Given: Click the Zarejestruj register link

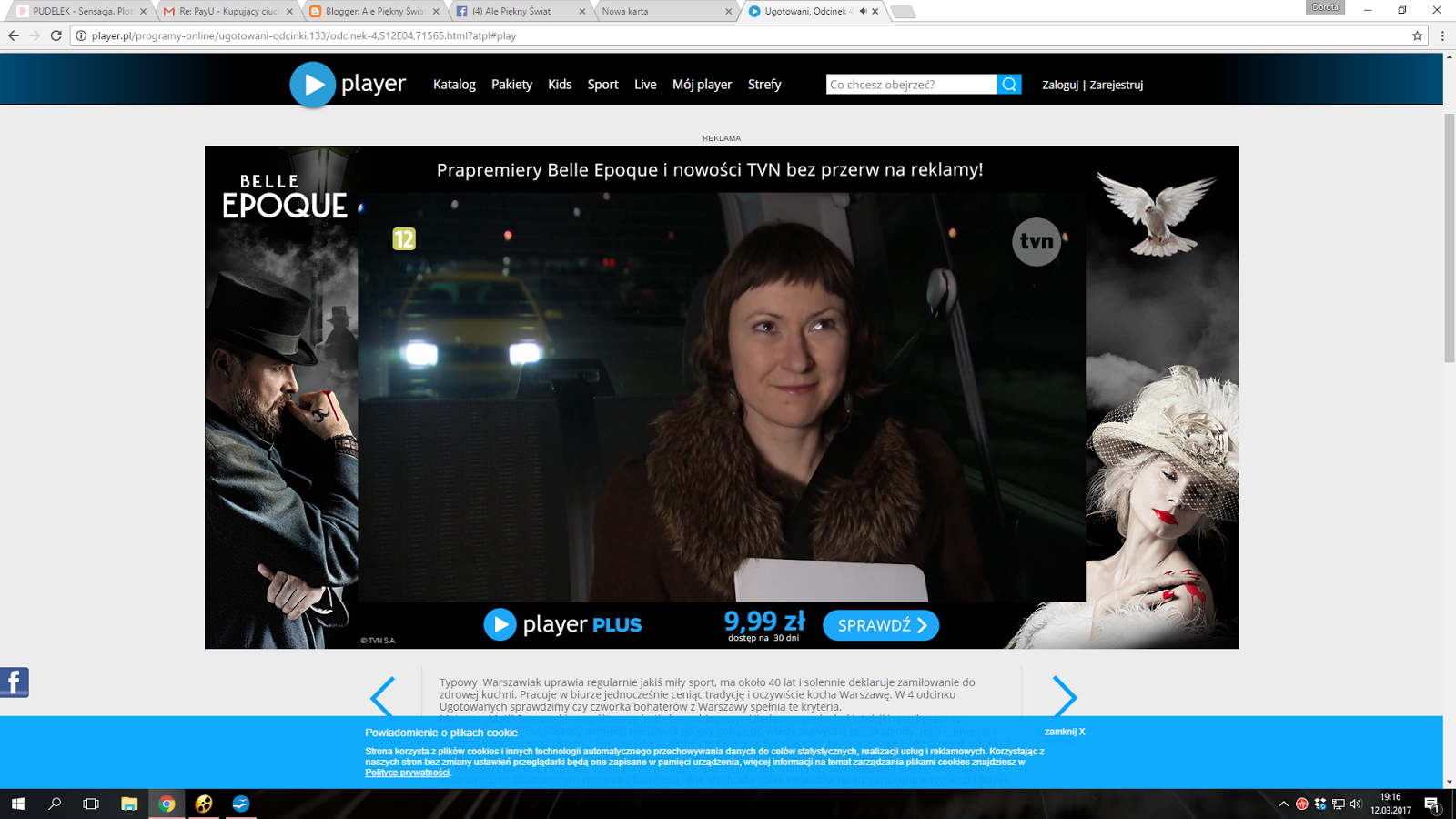Looking at the screenshot, I should pyautogui.click(x=1117, y=85).
